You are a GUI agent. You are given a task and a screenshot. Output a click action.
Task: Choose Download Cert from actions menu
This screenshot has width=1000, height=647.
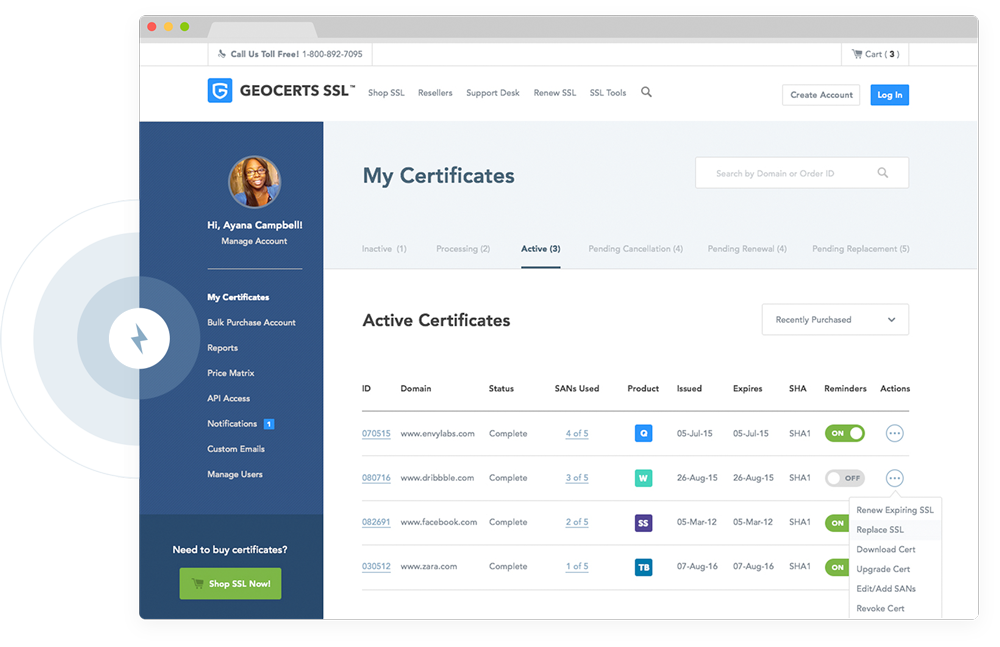[x=895, y=549]
